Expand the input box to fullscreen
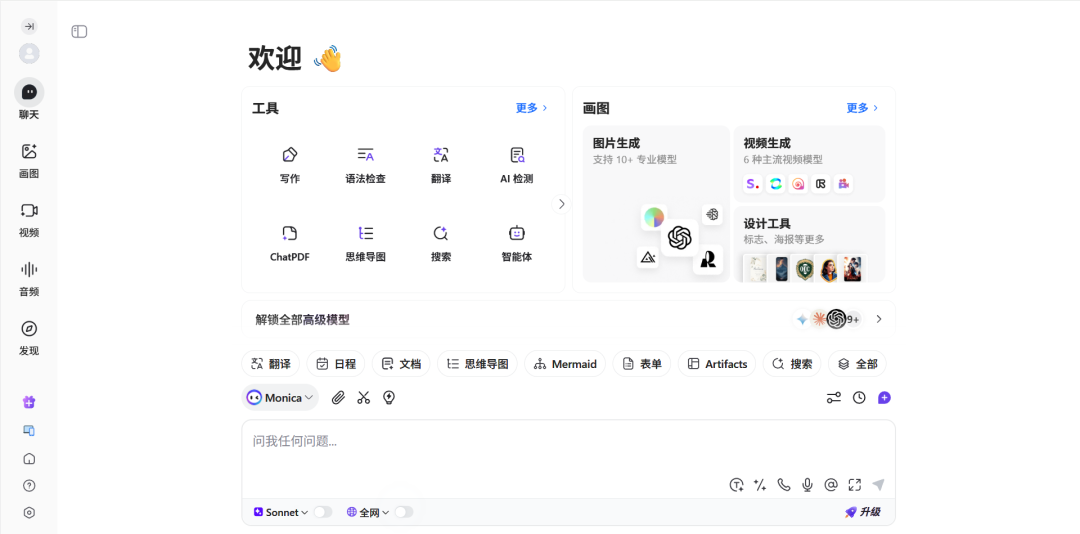Screen dimensions: 1080x534 pyautogui.click(x=854, y=485)
